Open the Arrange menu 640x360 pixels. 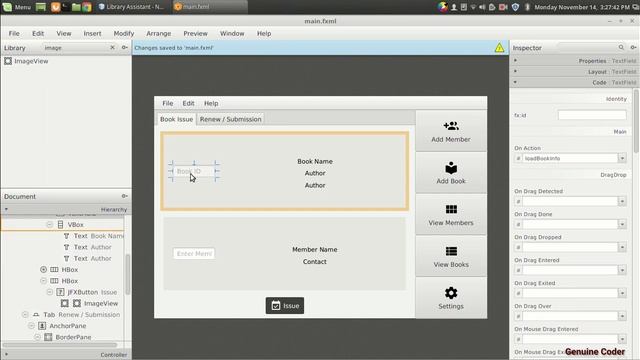158,33
